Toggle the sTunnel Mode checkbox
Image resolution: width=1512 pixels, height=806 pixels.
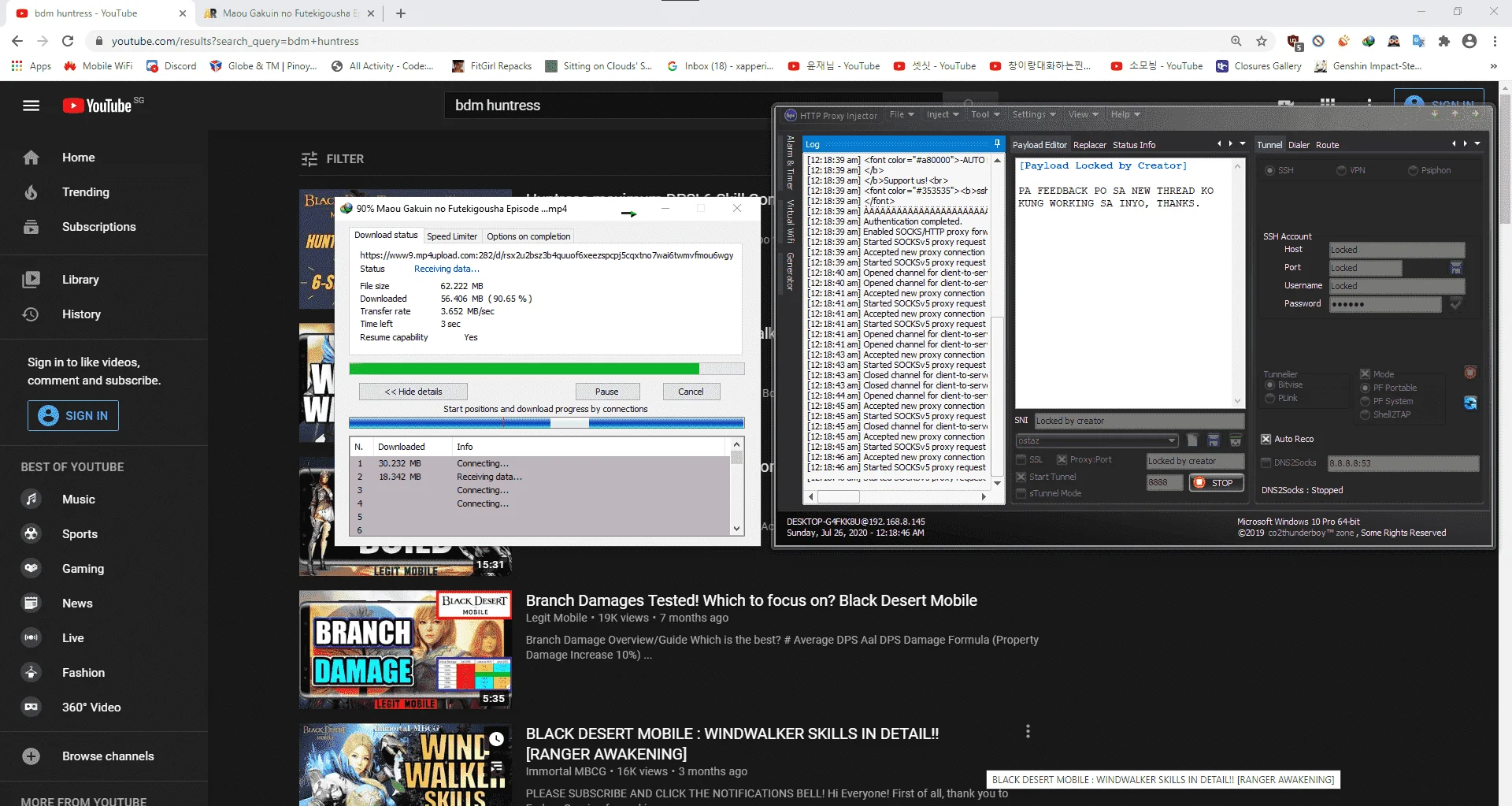click(1021, 494)
